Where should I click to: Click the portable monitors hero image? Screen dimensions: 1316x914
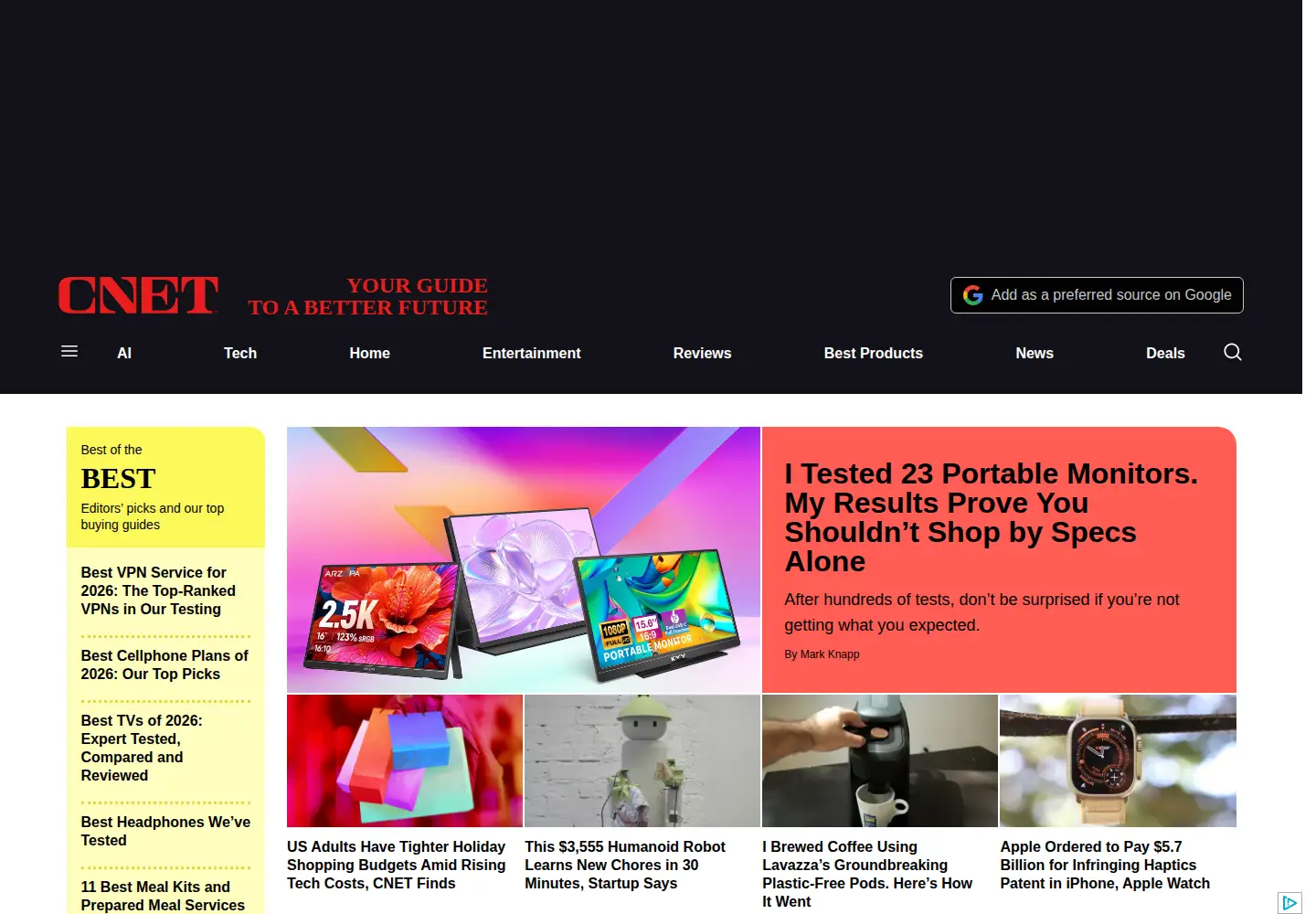point(524,559)
